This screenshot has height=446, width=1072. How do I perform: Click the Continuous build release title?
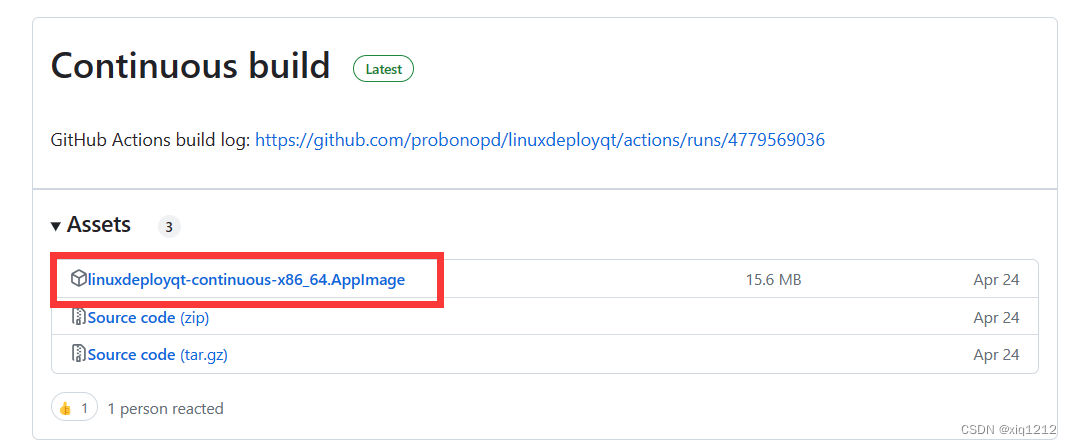tap(191, 66)
